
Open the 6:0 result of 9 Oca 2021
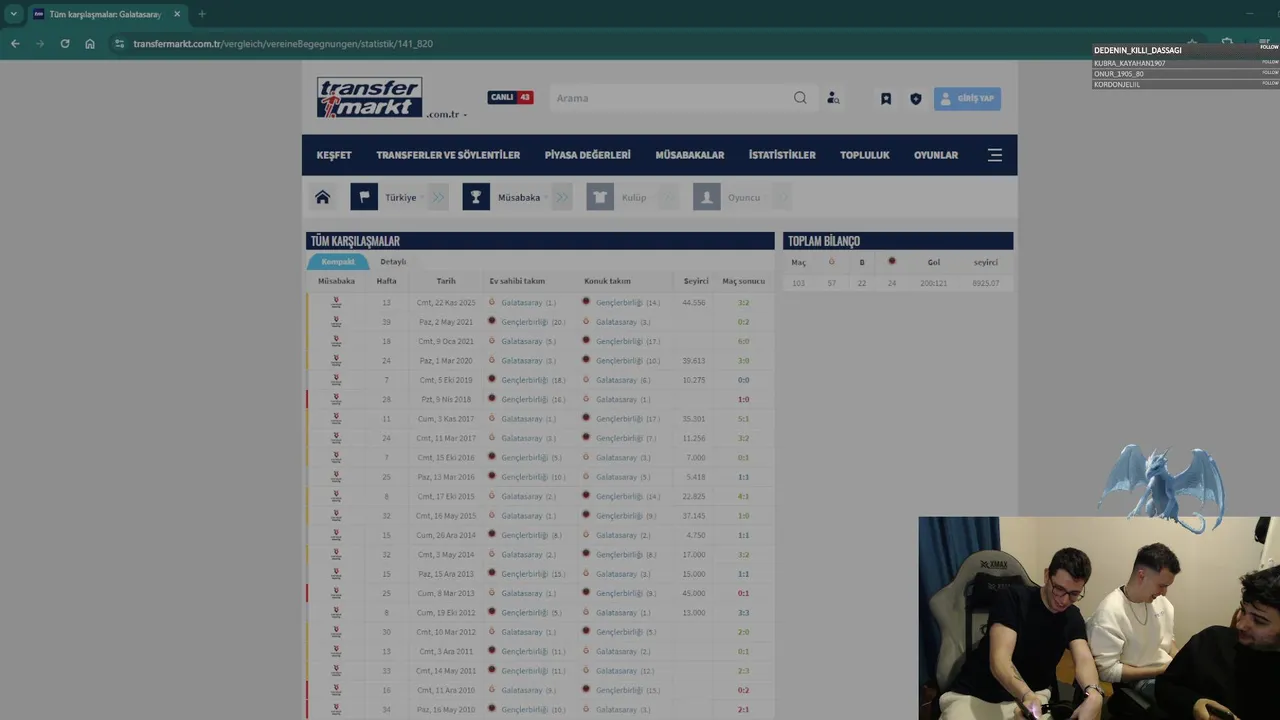tap(743, 341)
